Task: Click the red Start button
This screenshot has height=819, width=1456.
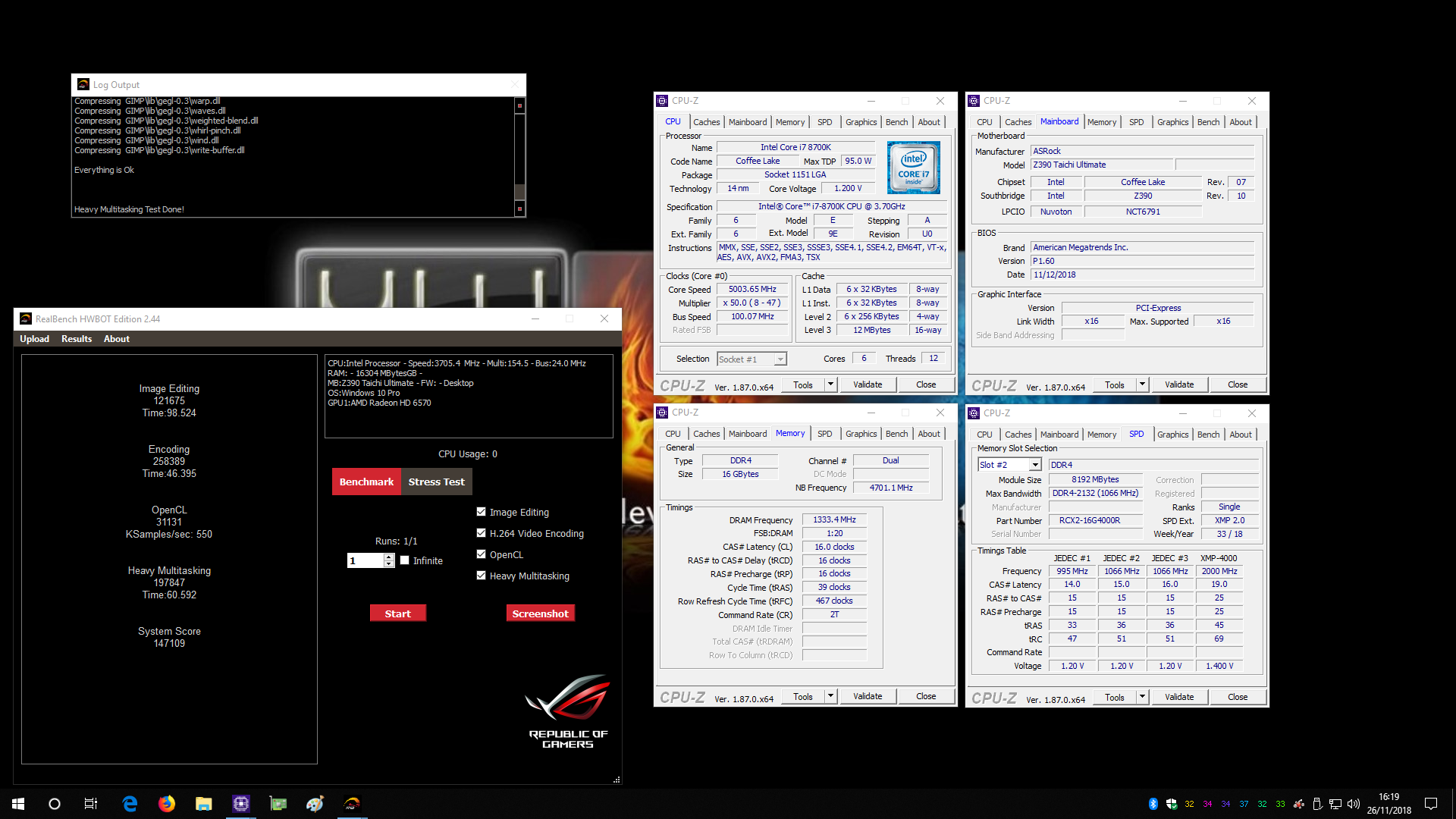Action: point(397,613)
